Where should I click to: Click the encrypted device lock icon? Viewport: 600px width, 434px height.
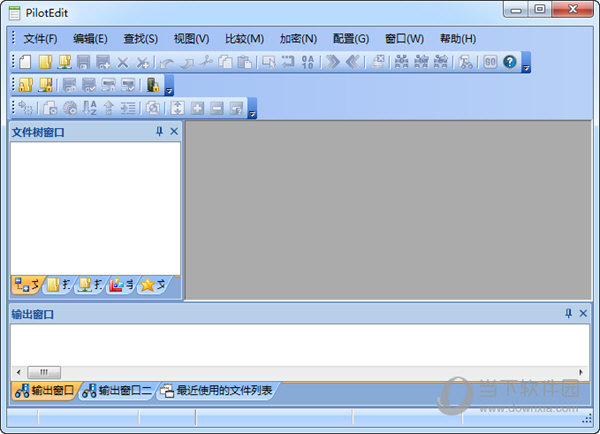[x=153, y=85]
